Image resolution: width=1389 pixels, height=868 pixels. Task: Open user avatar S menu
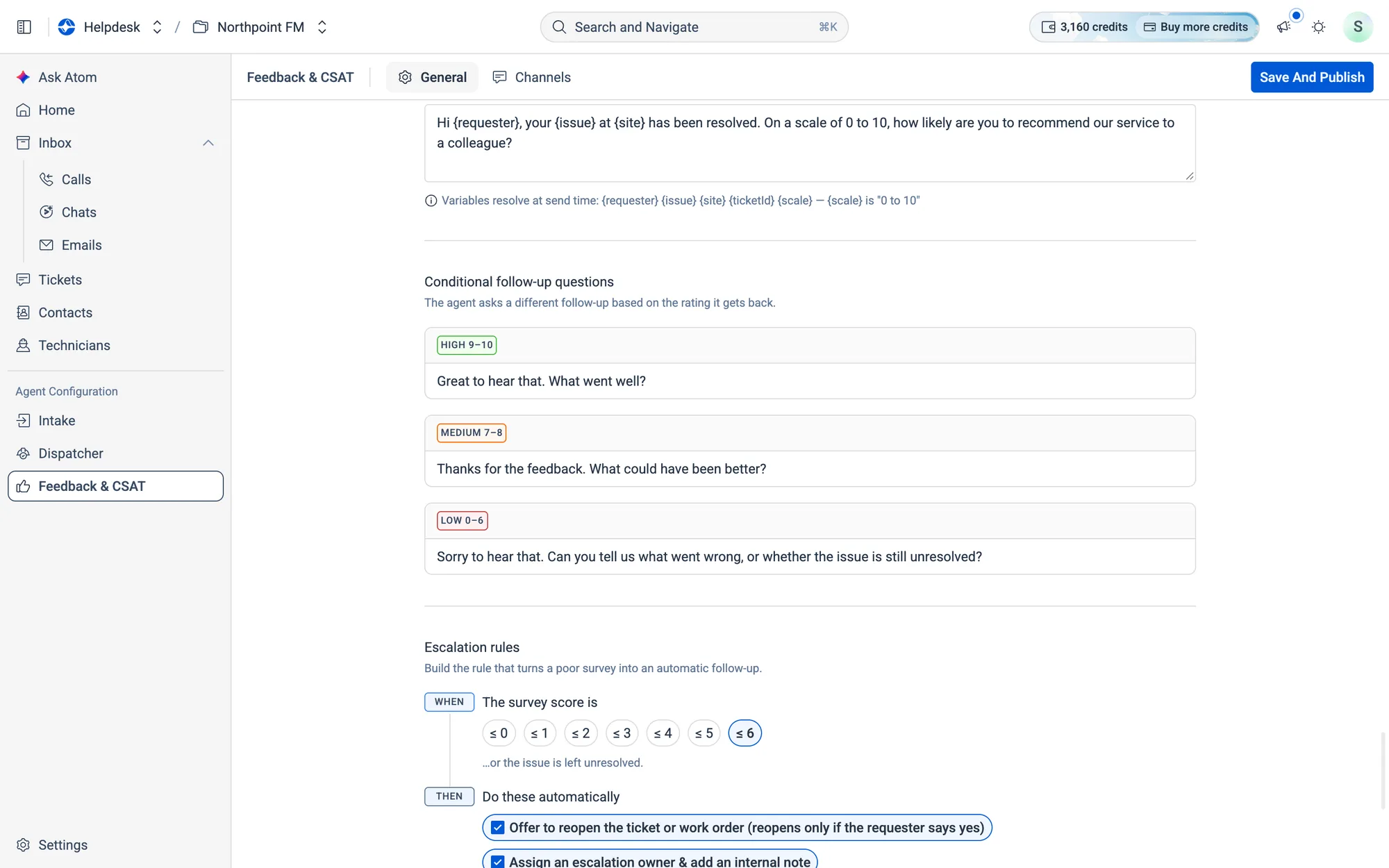click(x=1358, y=27)
